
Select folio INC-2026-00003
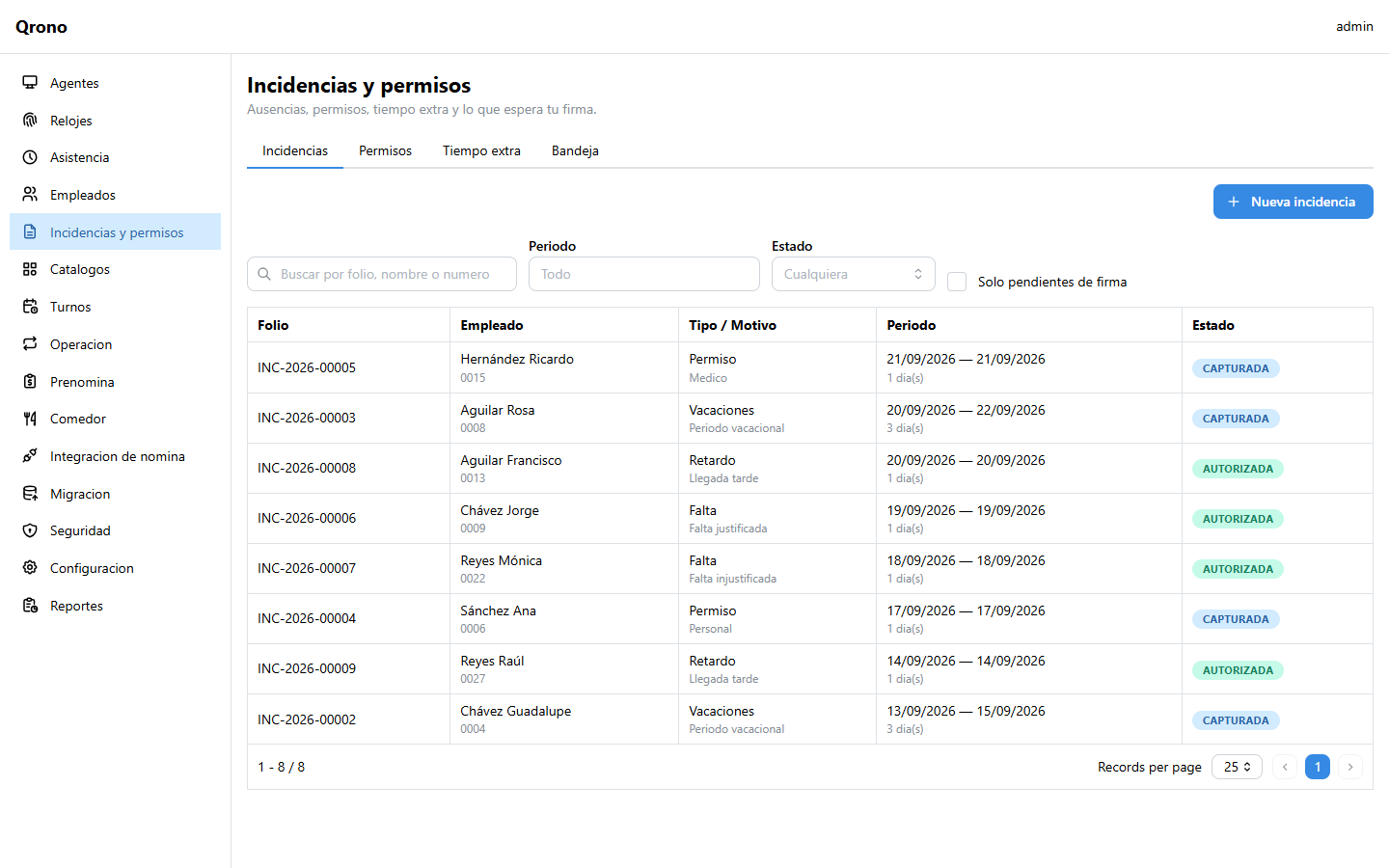point(307,418)
